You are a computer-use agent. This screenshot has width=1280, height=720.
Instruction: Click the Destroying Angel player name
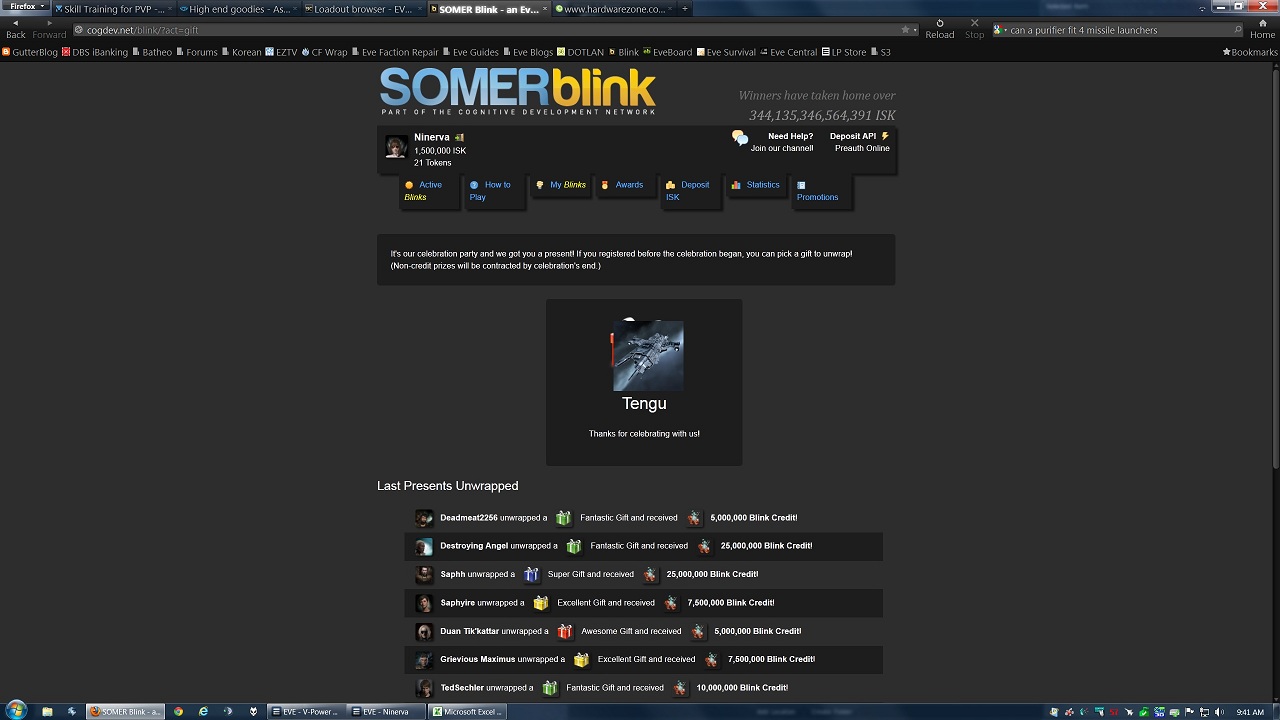click(474, 546)
